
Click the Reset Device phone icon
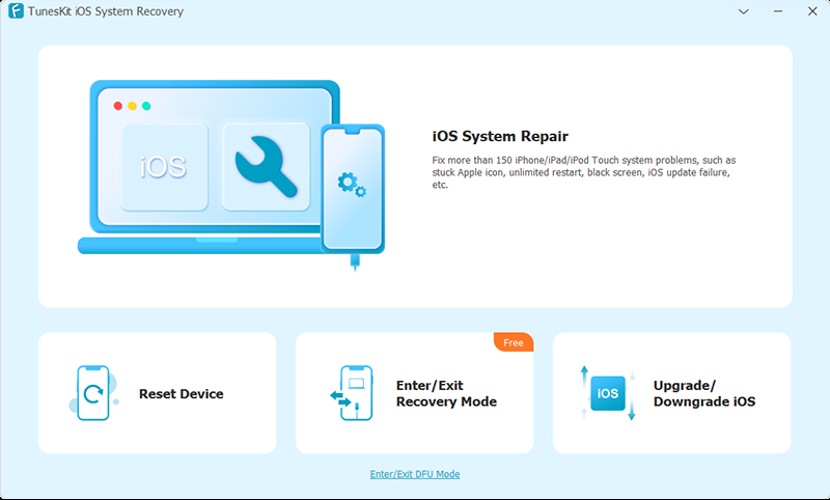[x=92, y=393]
